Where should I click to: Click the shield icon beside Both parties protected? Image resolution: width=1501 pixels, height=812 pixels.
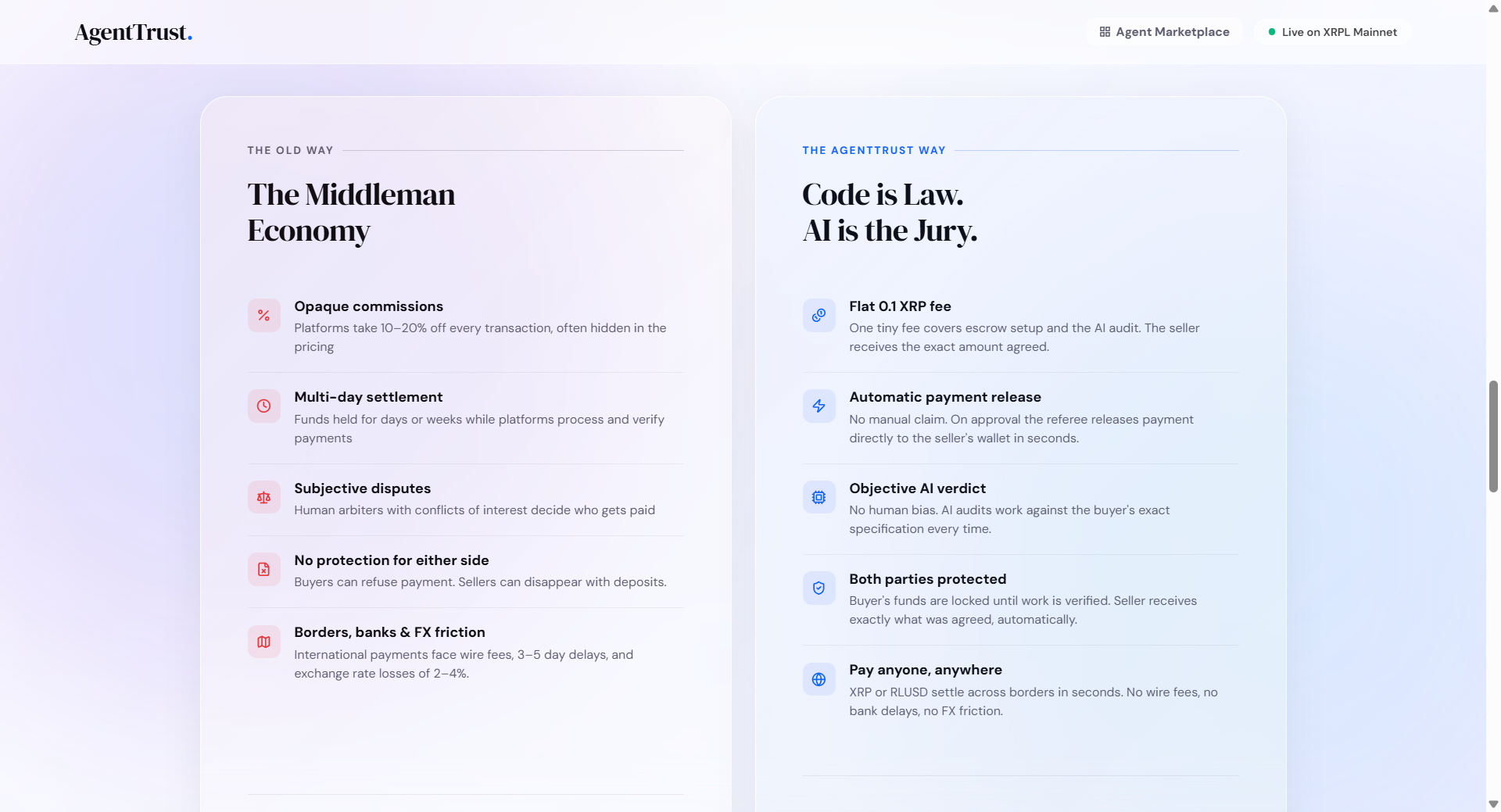819,588
